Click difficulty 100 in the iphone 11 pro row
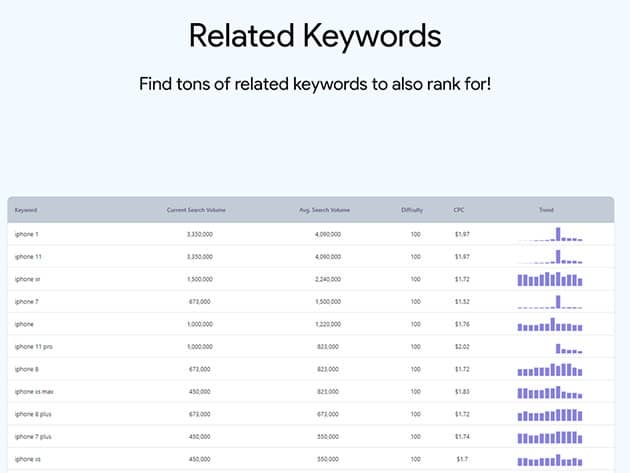Viewport: 630px width, 473px height. (x=415, y=346)
